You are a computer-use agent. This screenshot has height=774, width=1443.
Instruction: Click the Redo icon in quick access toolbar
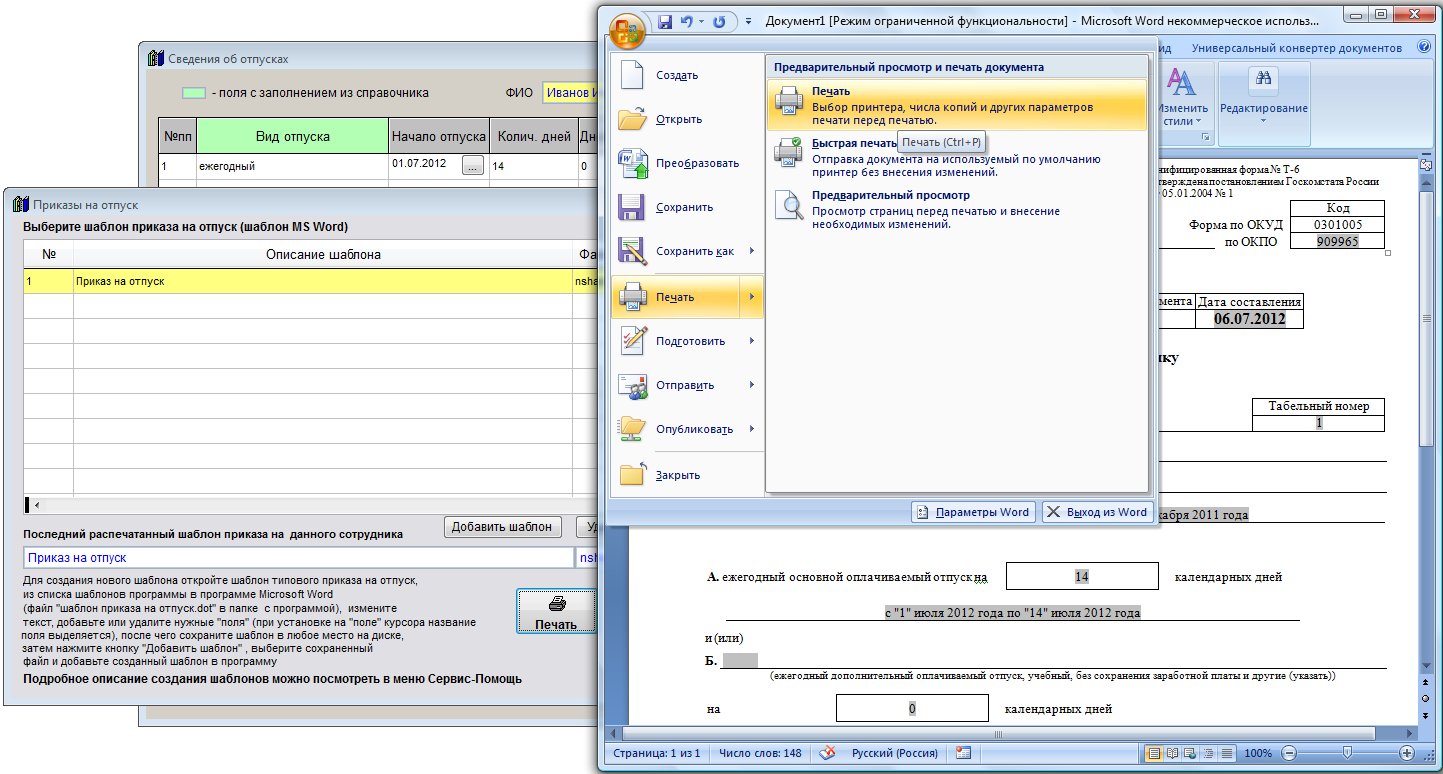[719, 21]
